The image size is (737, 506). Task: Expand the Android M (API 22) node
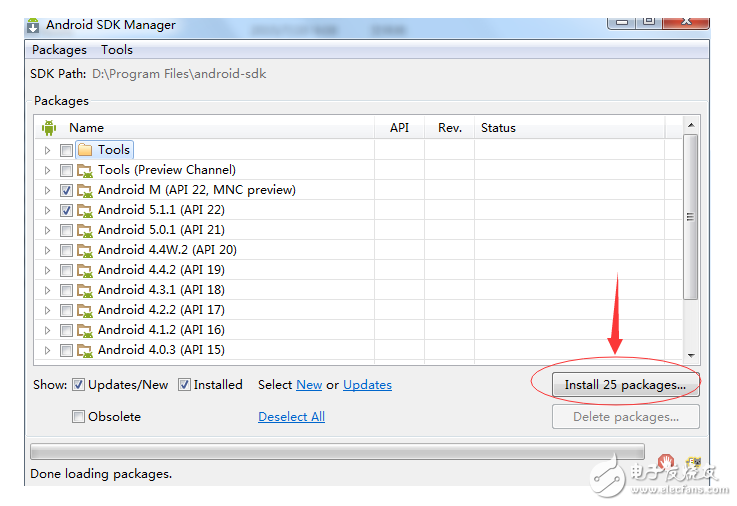click(x=47, y=190)
